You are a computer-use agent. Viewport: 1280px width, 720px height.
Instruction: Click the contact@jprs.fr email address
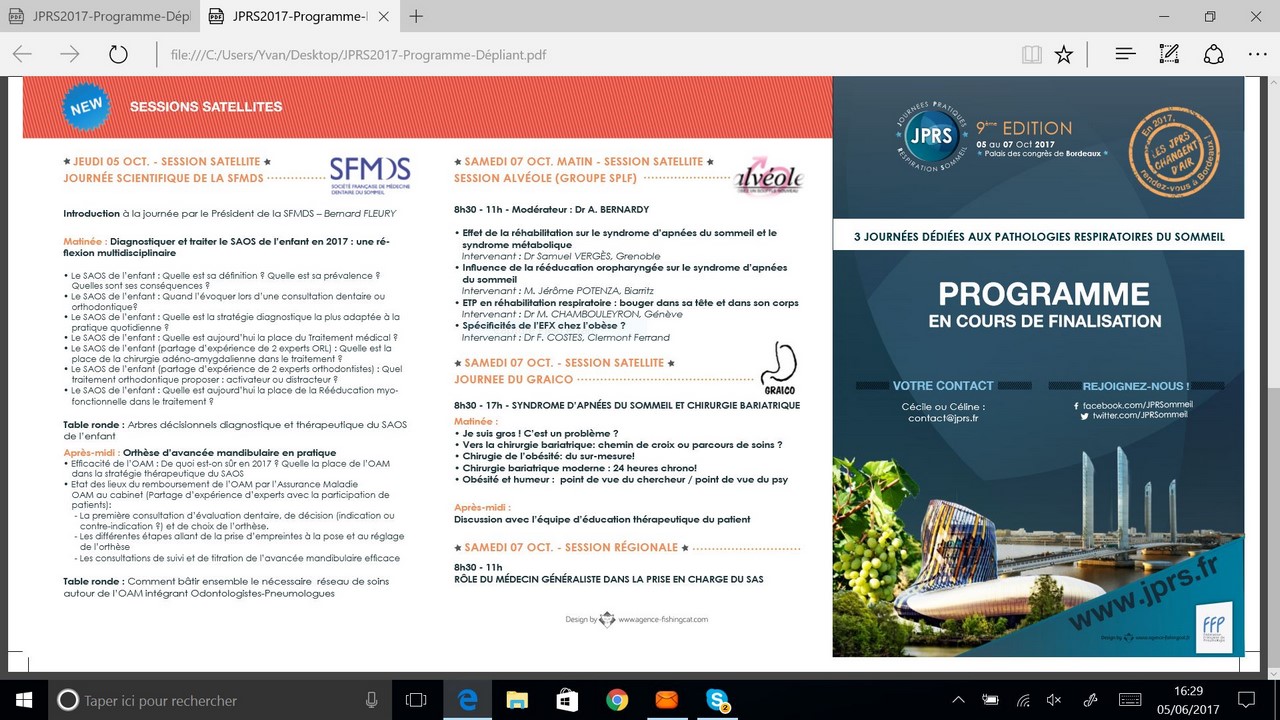pyautogui.click(x=943, y=418)
